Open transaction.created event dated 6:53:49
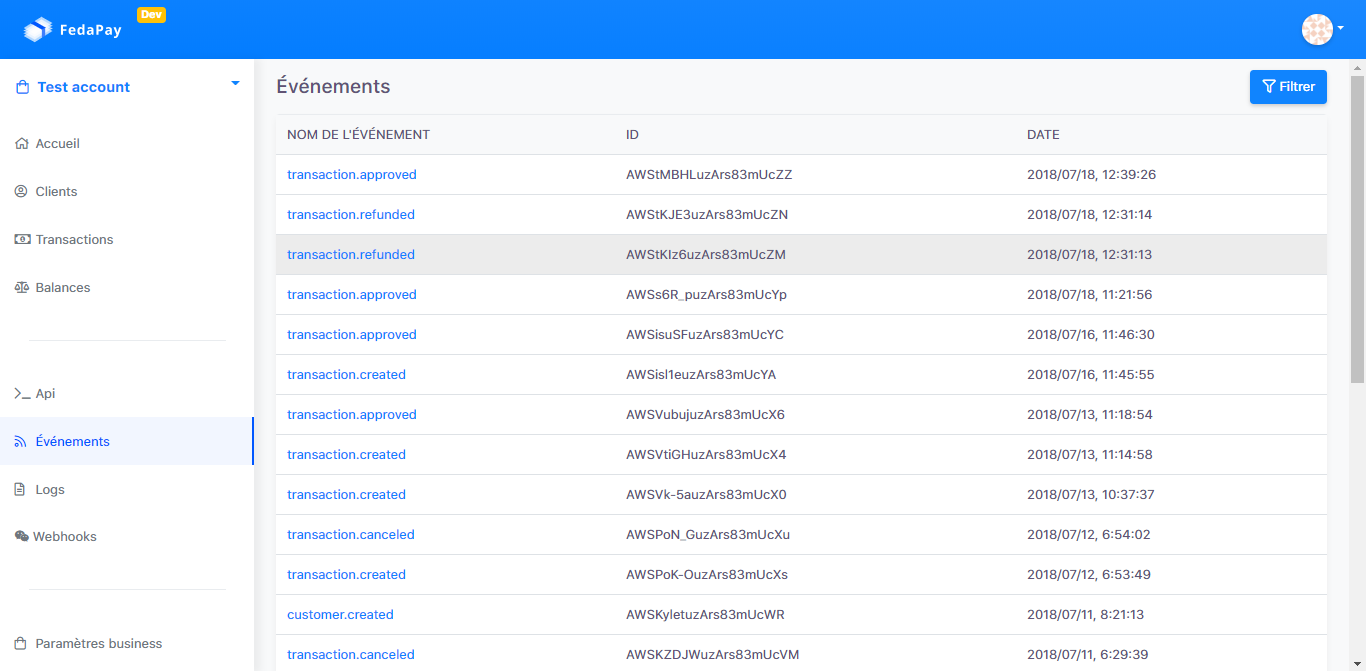This screenshot has height=671, width=1366. point(346,574)
